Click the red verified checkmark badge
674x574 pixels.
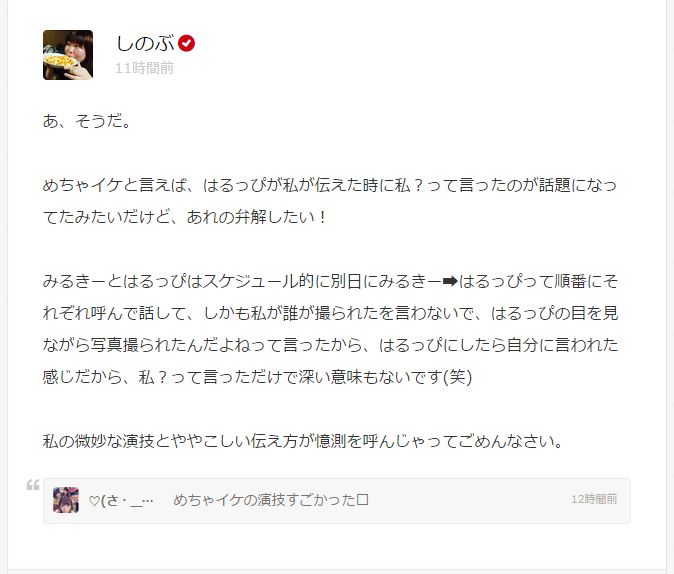pos(186,43)
